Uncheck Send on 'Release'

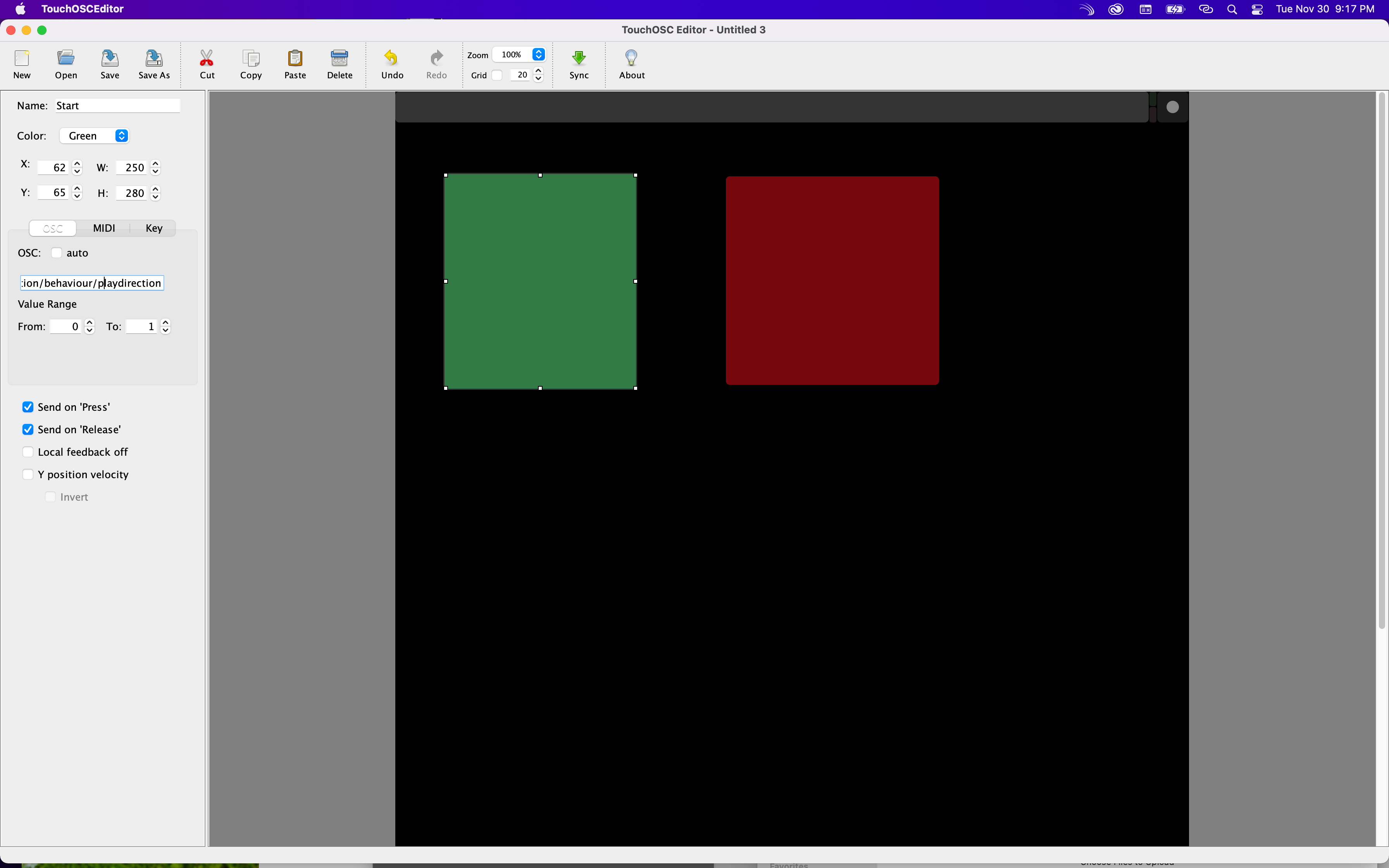click(28, 429)
